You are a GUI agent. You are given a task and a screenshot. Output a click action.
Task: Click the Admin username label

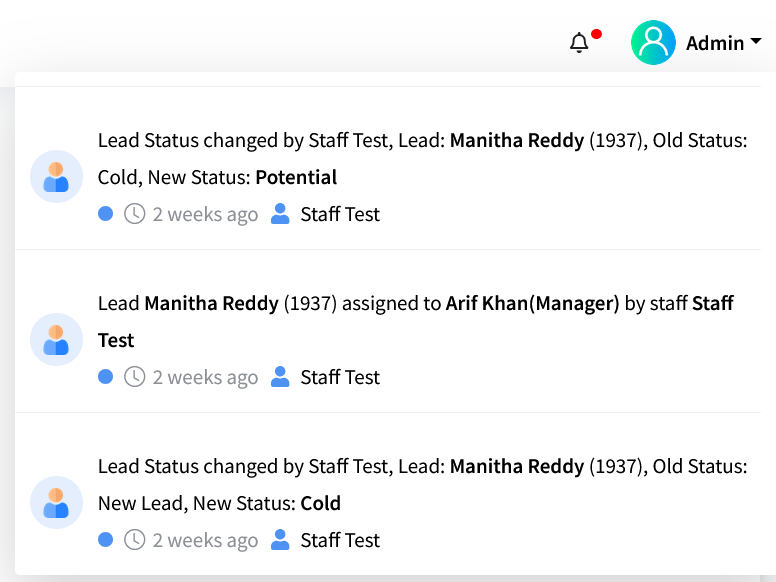(714, 43)
